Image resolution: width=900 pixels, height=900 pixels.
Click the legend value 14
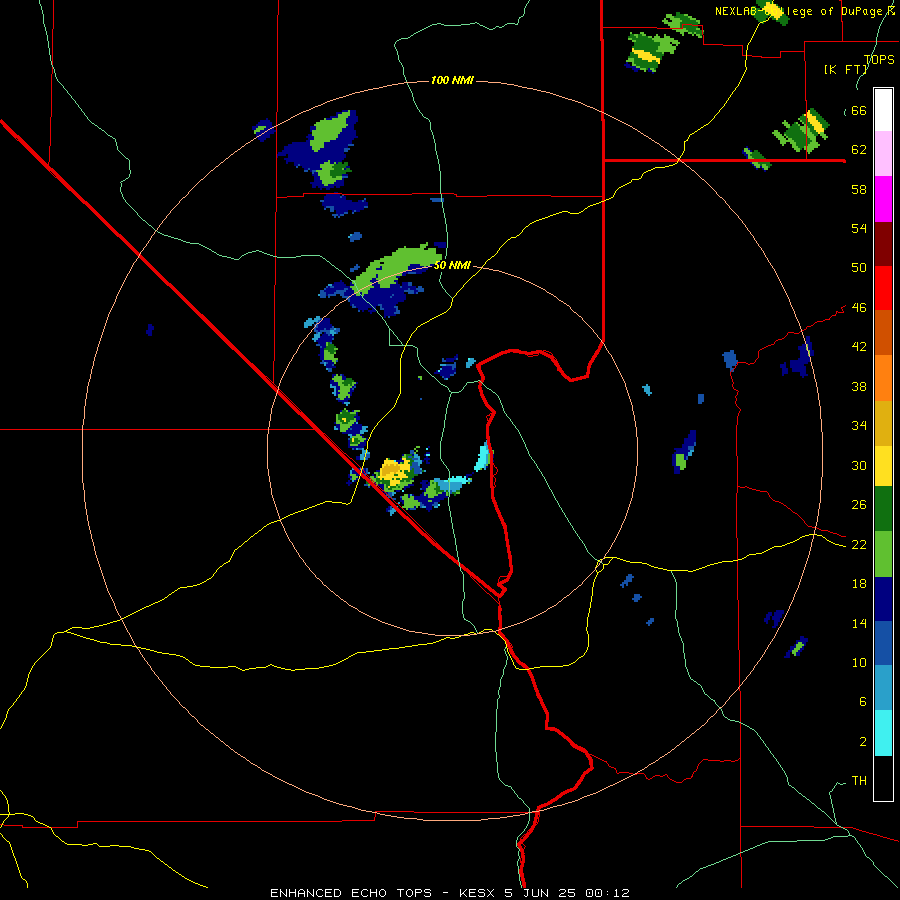tap(859, 623)
